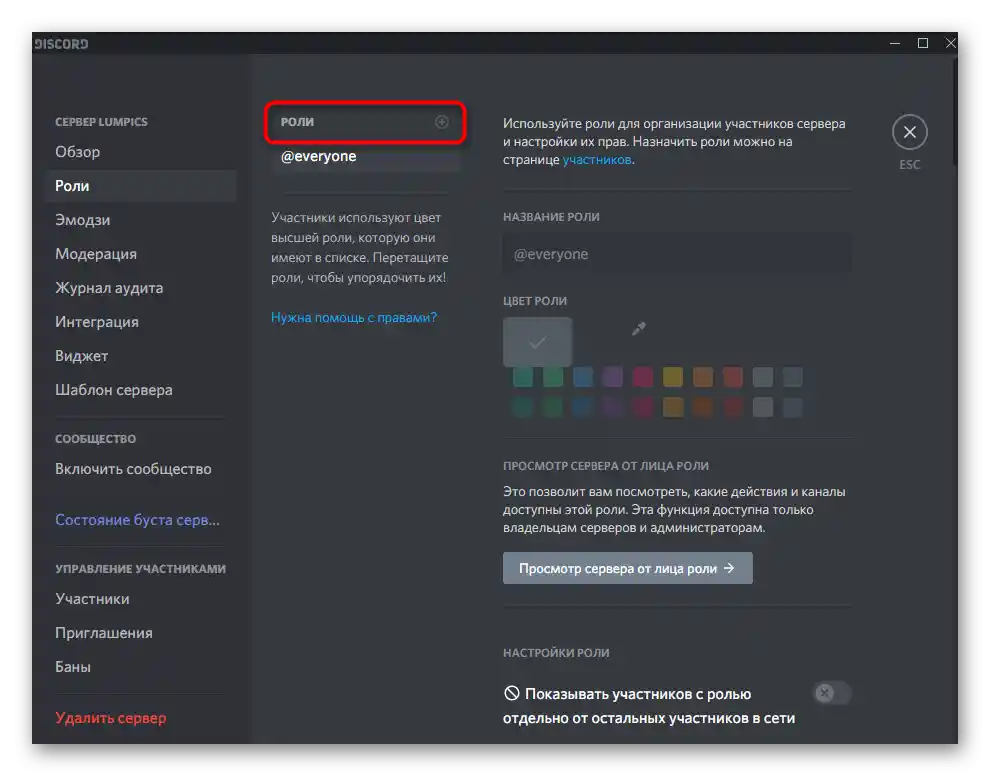
Task: Choose the dark gold role color
Action: pyautogui.click(x=672, y=407)
